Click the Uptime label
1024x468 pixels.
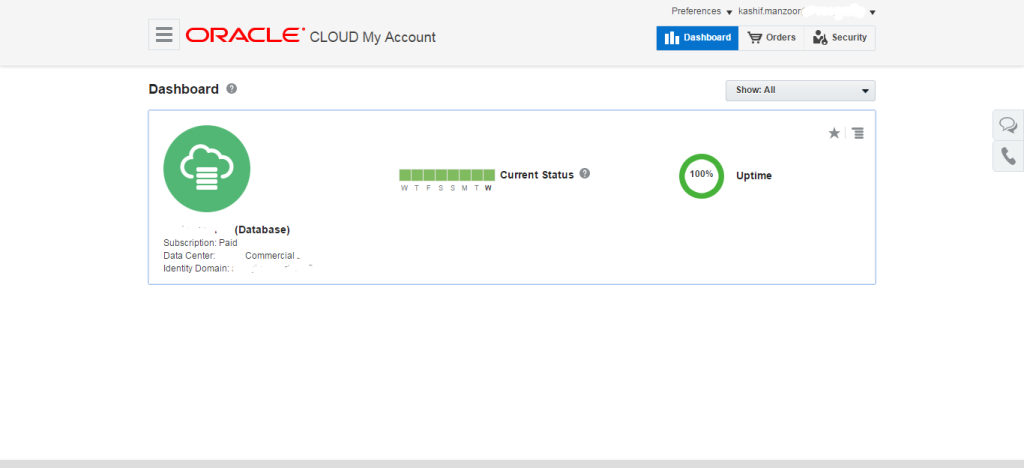(754, 176)
